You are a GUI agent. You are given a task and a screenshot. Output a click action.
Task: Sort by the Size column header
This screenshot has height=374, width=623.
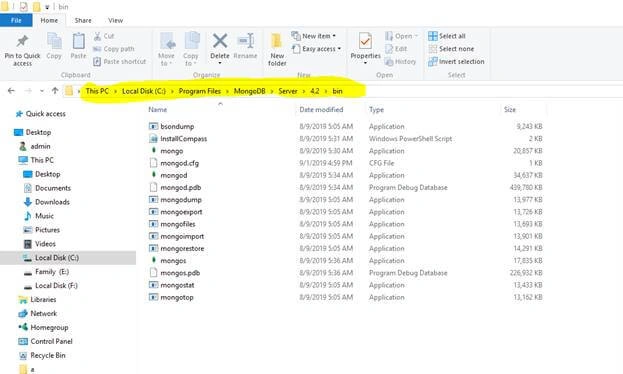pos(510,110)
